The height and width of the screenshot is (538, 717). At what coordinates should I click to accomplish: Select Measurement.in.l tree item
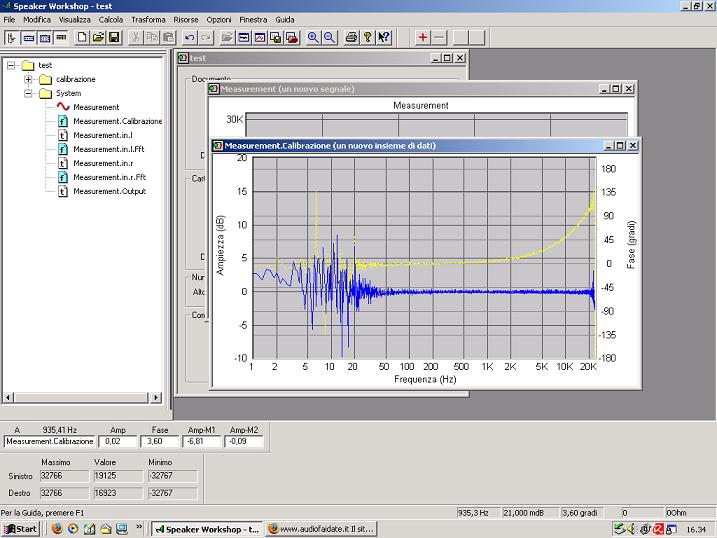click(103, 135)
